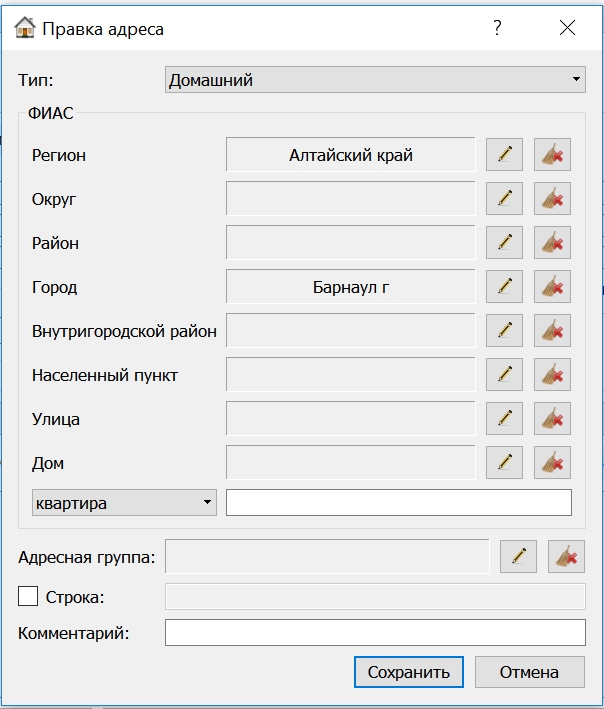Click the empty Улица value field
Image resolution: width=604 pixels, height=709 pixels.
click(351, 418)
